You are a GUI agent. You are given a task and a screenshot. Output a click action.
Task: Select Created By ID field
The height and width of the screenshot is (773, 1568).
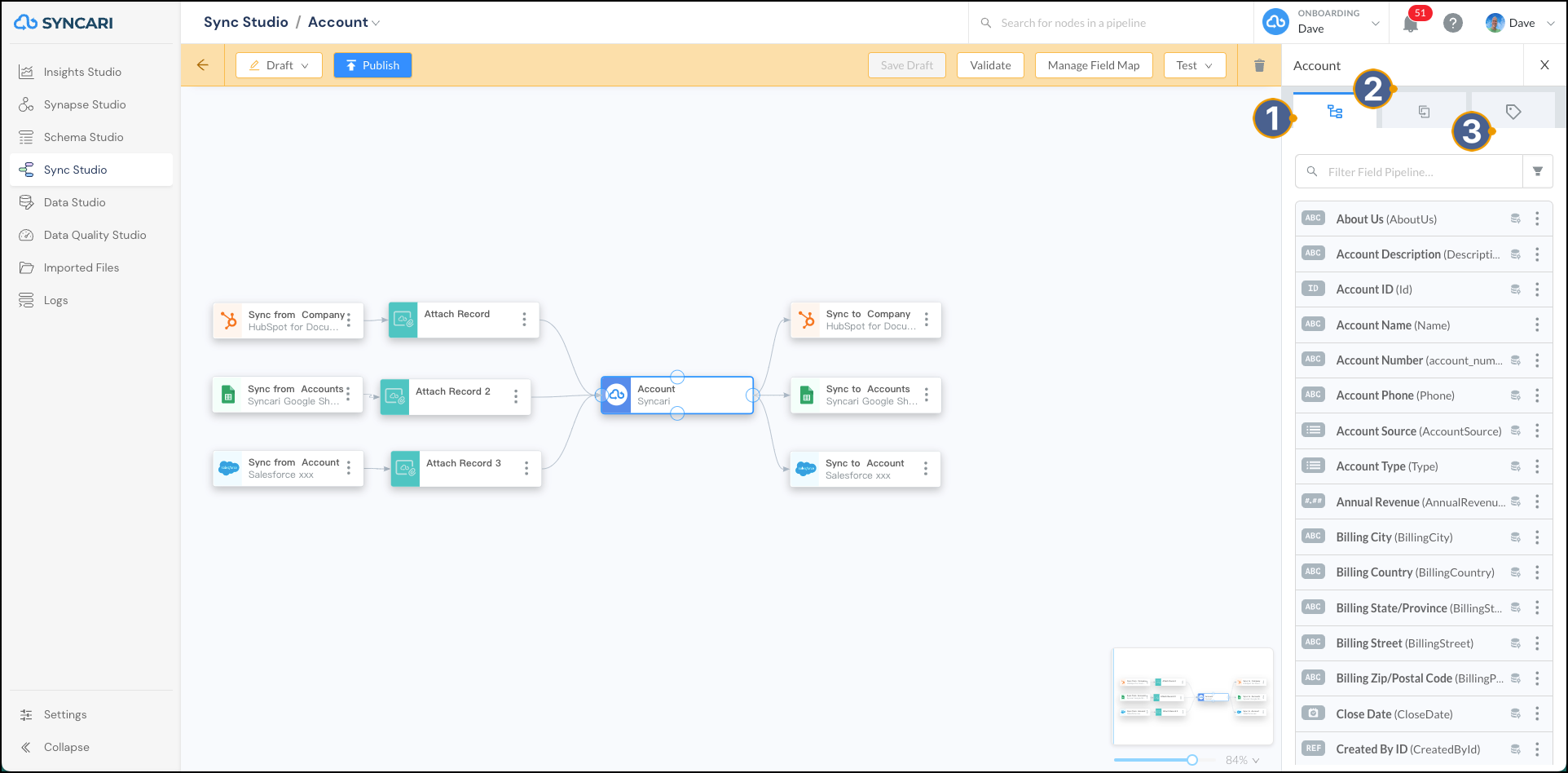tap(1424, 749)
